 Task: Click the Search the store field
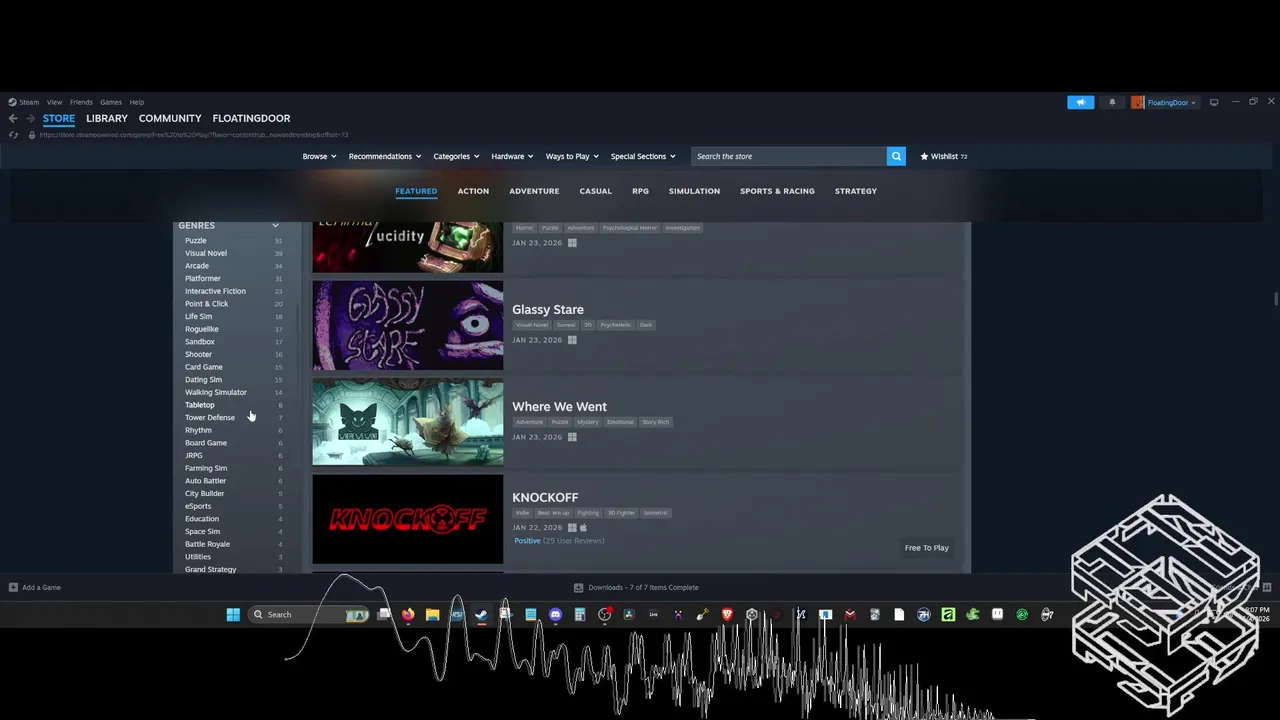[x=789, y=156]
